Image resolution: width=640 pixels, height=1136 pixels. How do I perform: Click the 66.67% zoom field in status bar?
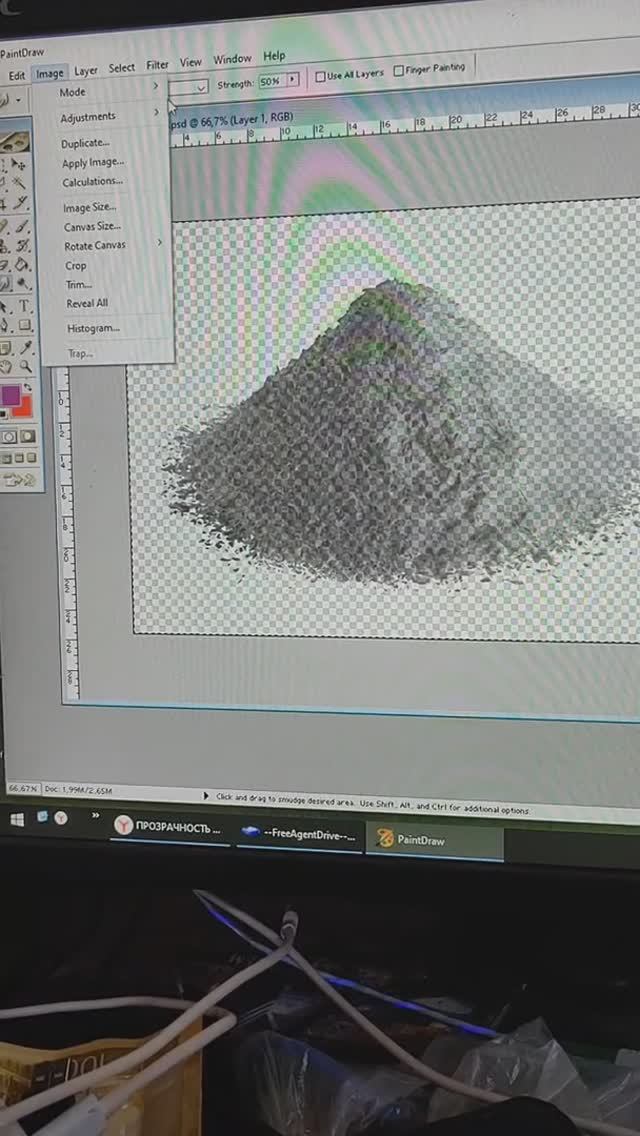(22, 788)
